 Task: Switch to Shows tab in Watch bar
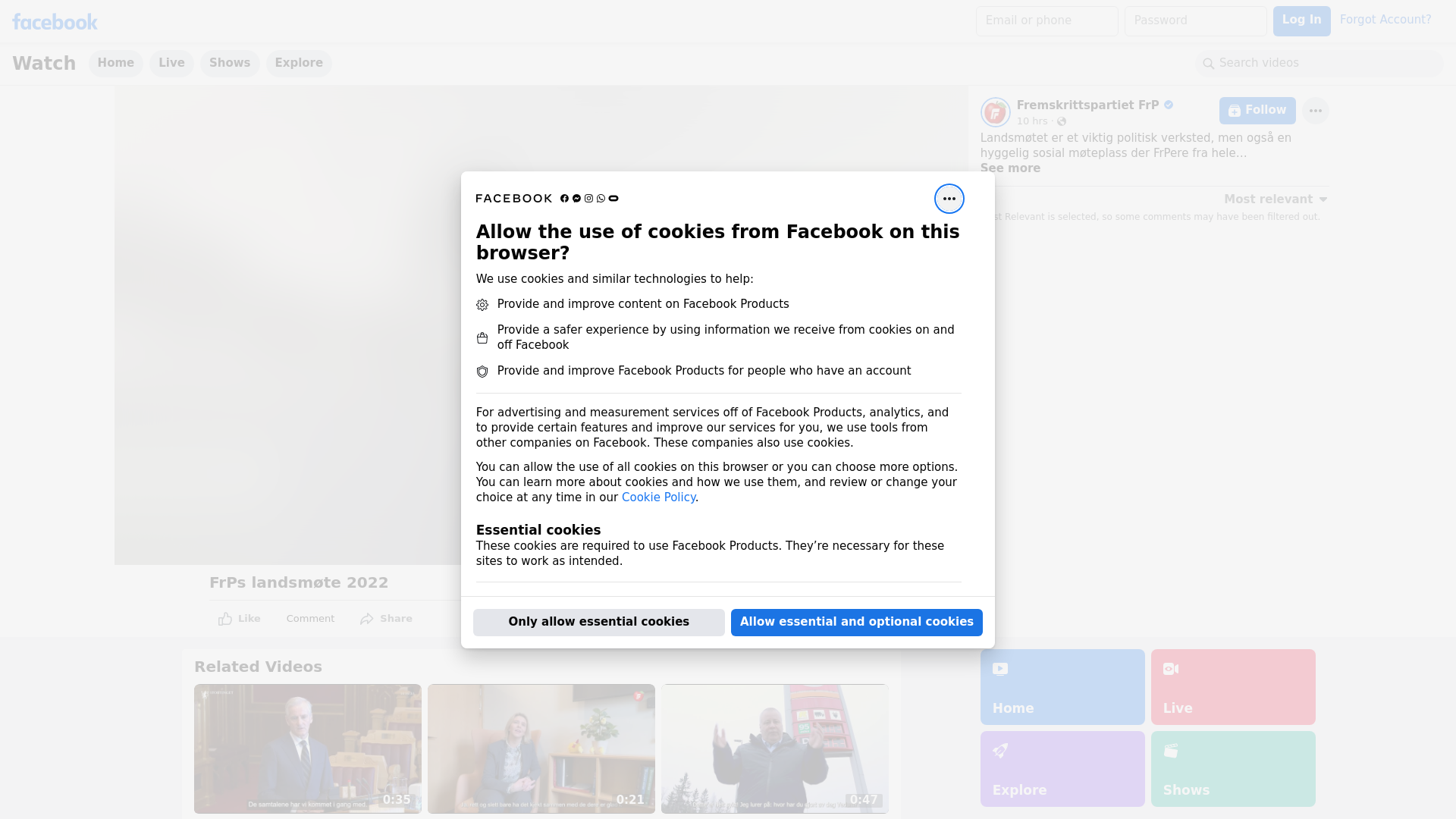[230, 64]
